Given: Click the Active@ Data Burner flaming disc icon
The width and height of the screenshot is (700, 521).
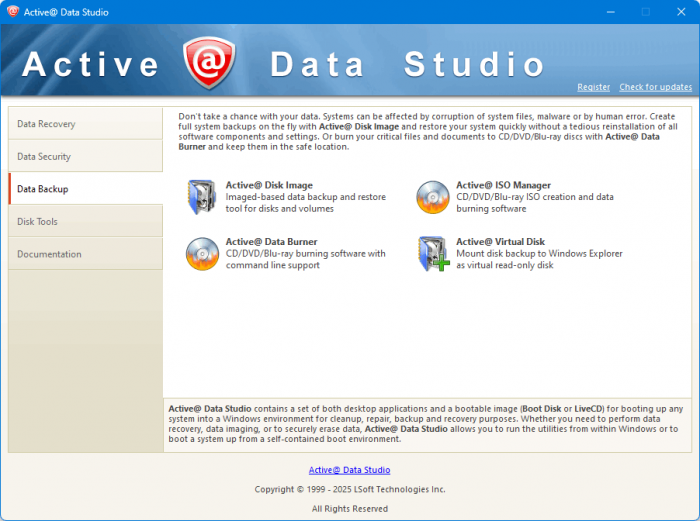Looking at the screenshot, I should pyautogui.click(x=201, y=254).
